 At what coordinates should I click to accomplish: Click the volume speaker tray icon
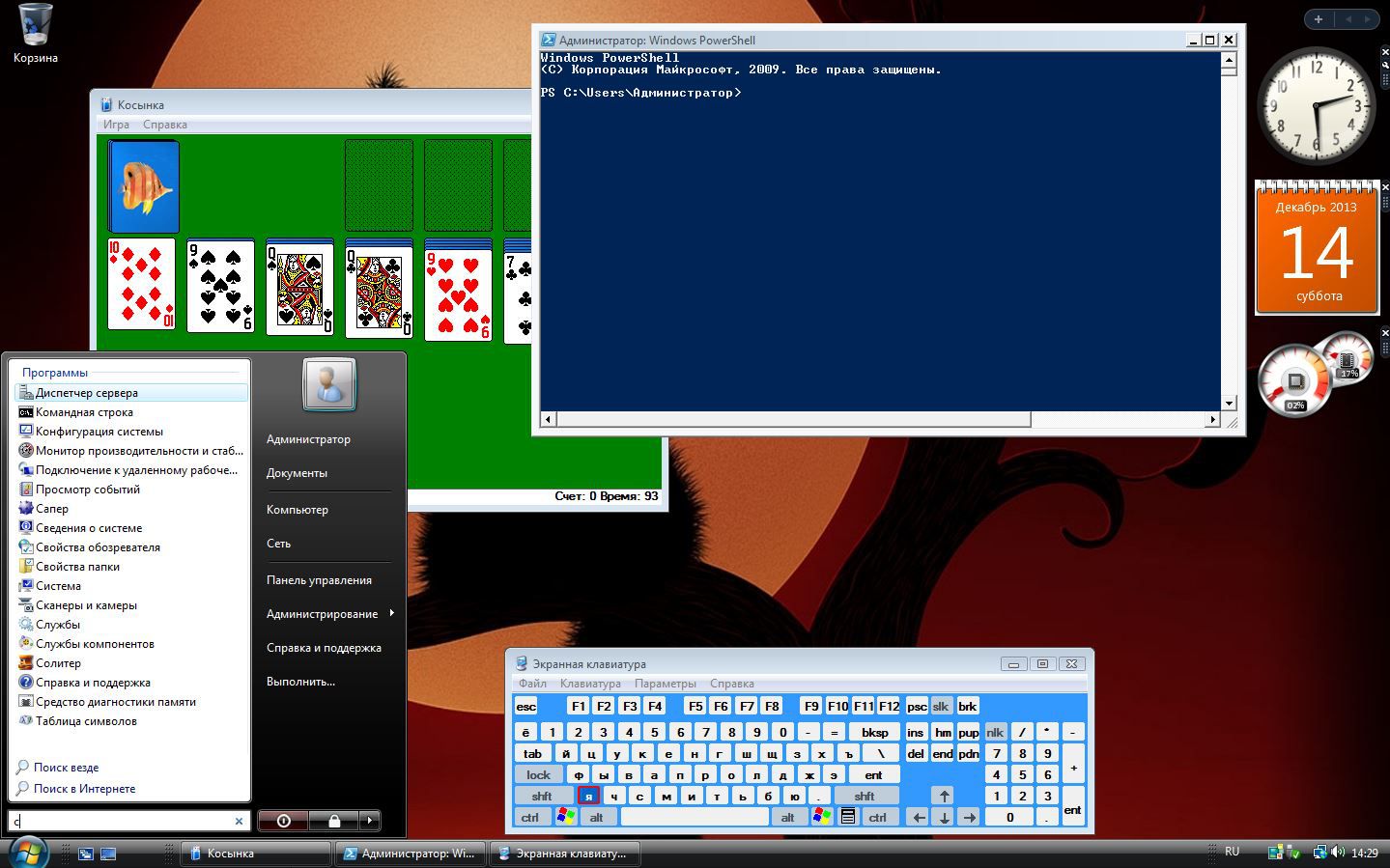(x=1338, y=853)
